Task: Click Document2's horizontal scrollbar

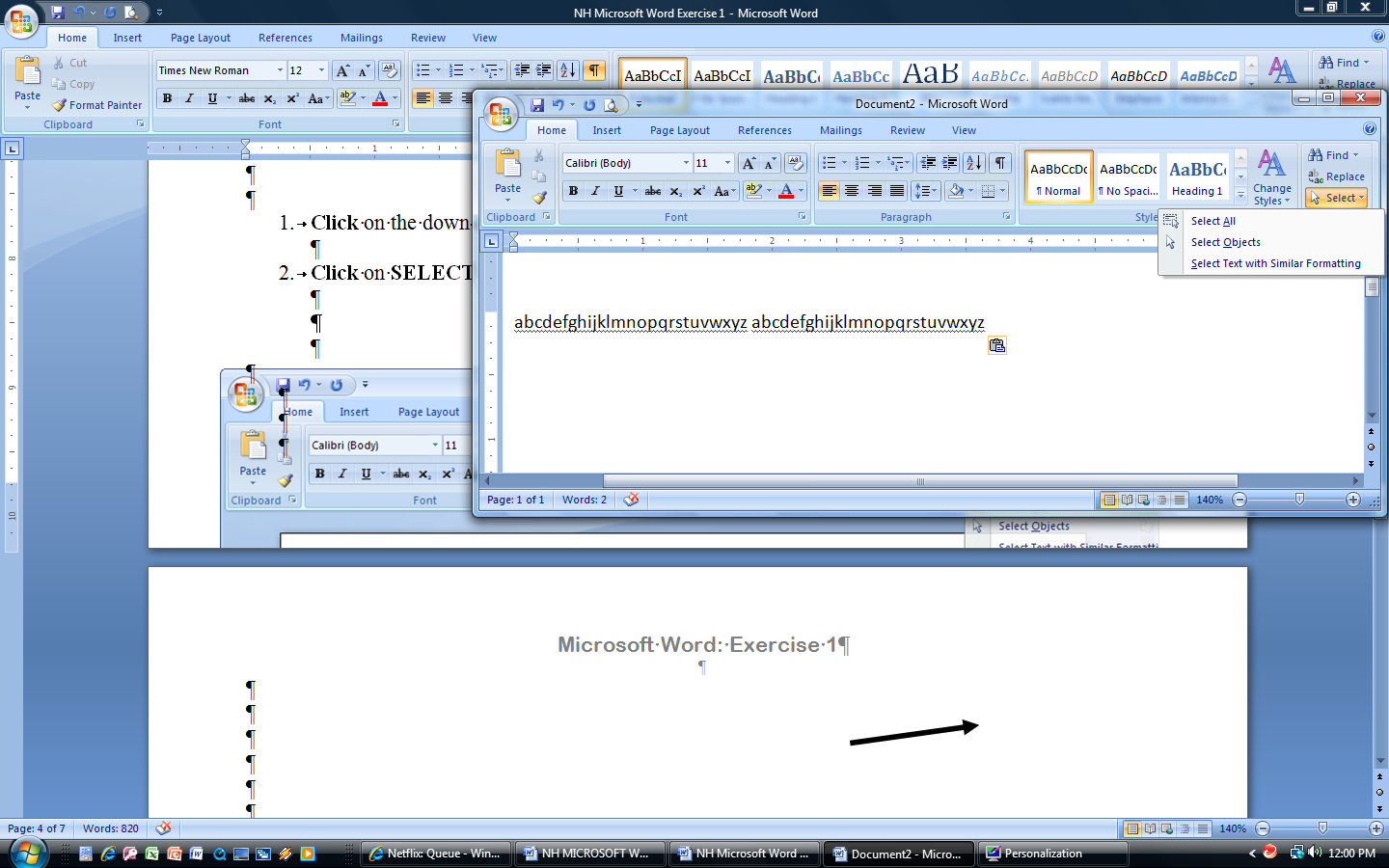Action: (x=919, y=480)
